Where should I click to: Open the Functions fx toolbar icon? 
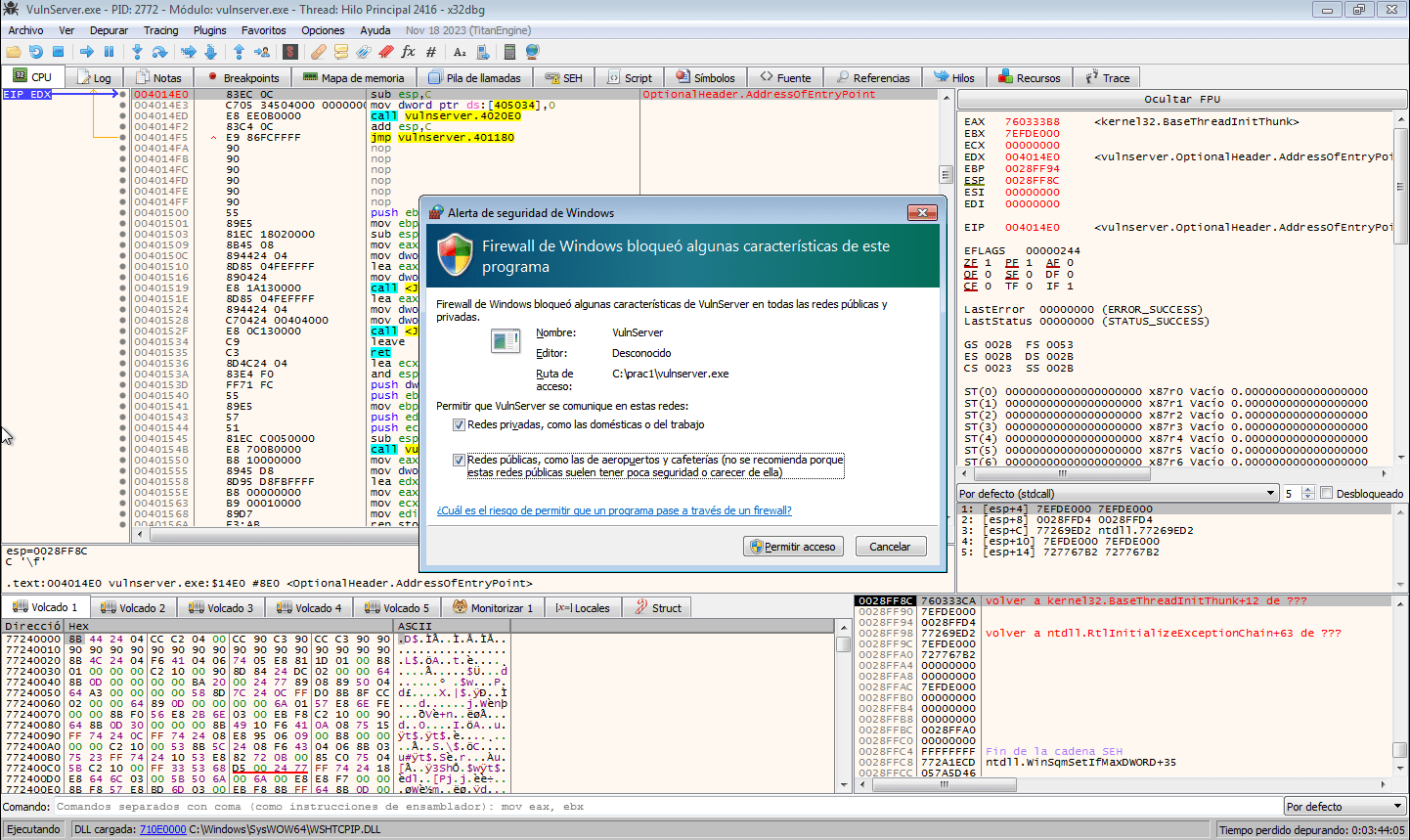408,52
